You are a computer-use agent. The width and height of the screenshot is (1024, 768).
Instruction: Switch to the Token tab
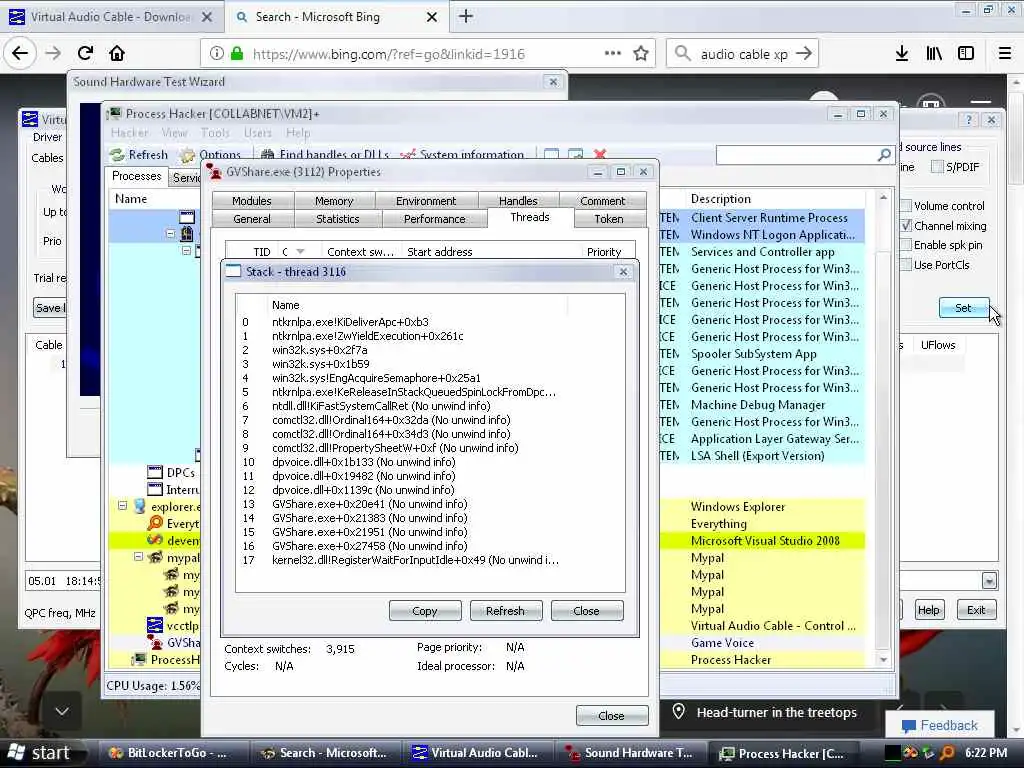point(609,219)
